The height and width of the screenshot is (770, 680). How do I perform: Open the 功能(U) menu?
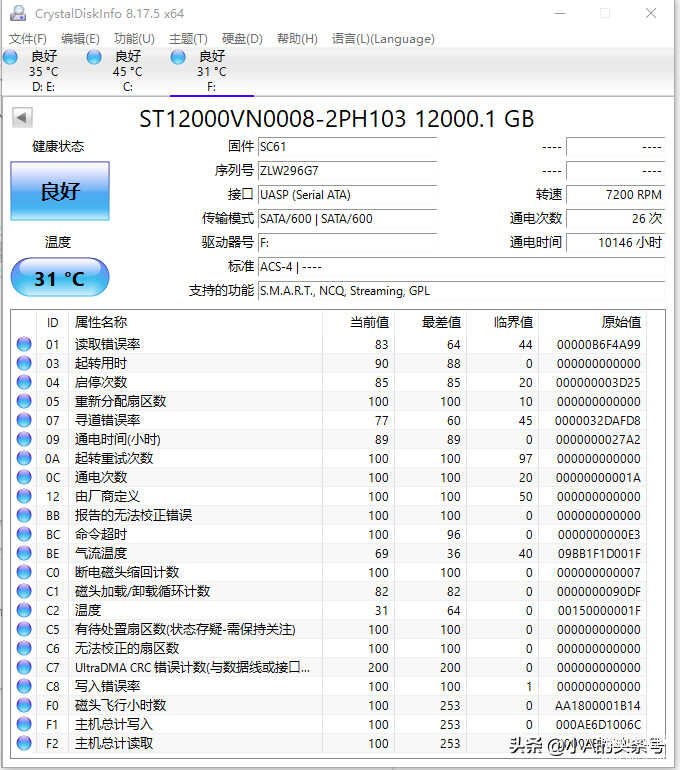[x=134, y=39]
